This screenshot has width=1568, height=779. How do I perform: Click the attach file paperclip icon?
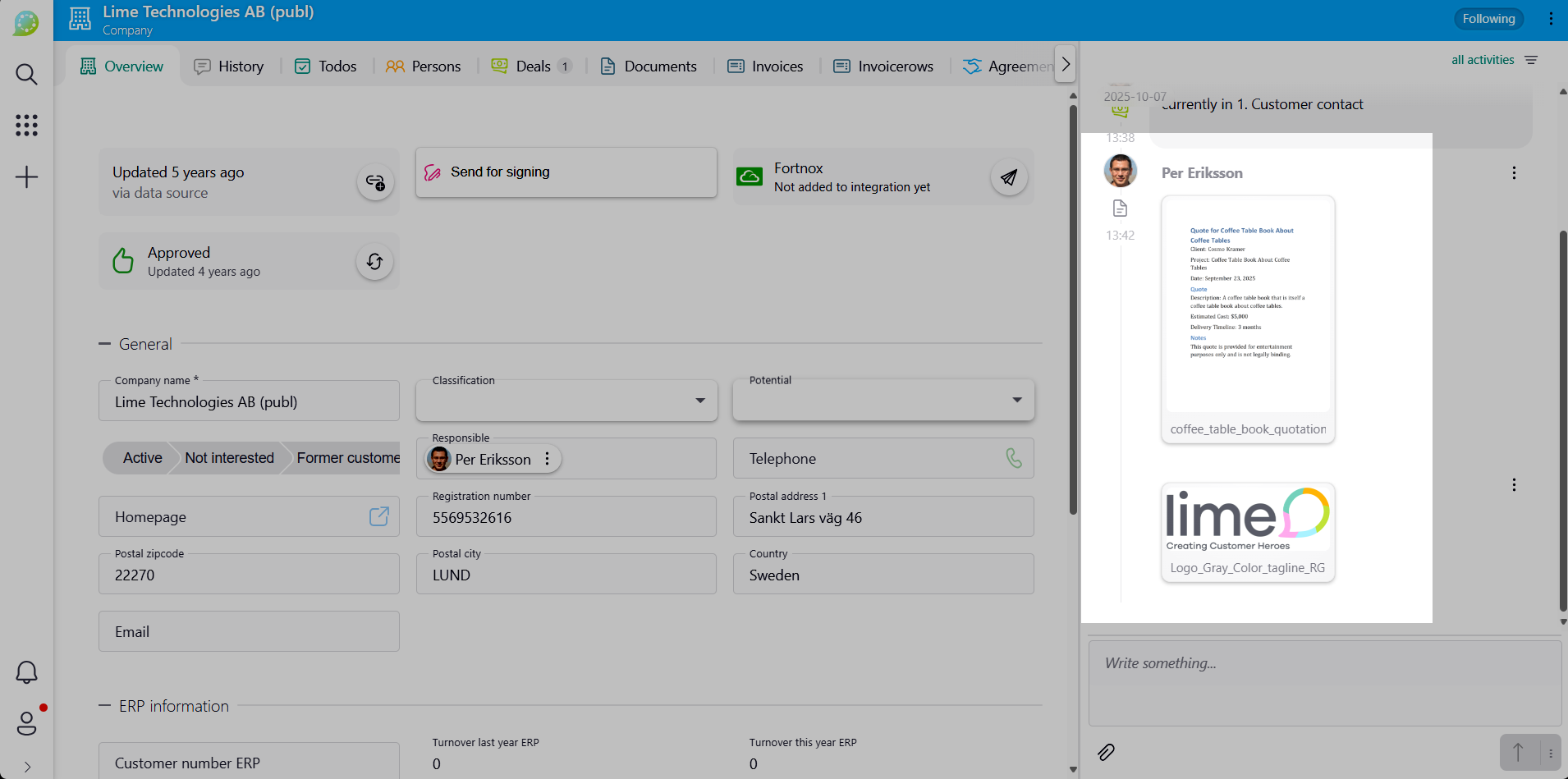pos(1106,752)
